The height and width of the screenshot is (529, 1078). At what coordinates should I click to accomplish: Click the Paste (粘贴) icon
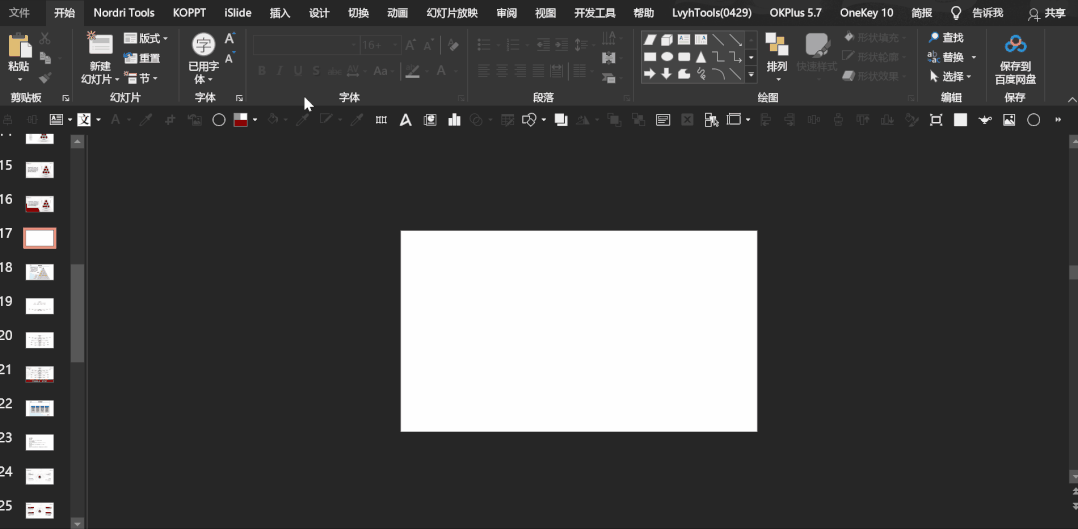point(19,47)
